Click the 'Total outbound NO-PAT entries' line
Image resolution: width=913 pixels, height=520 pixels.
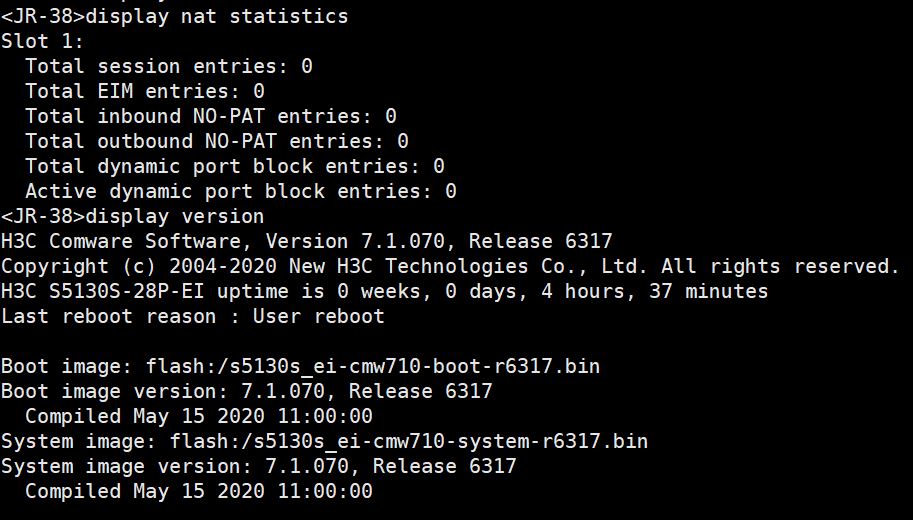[216, 141]
